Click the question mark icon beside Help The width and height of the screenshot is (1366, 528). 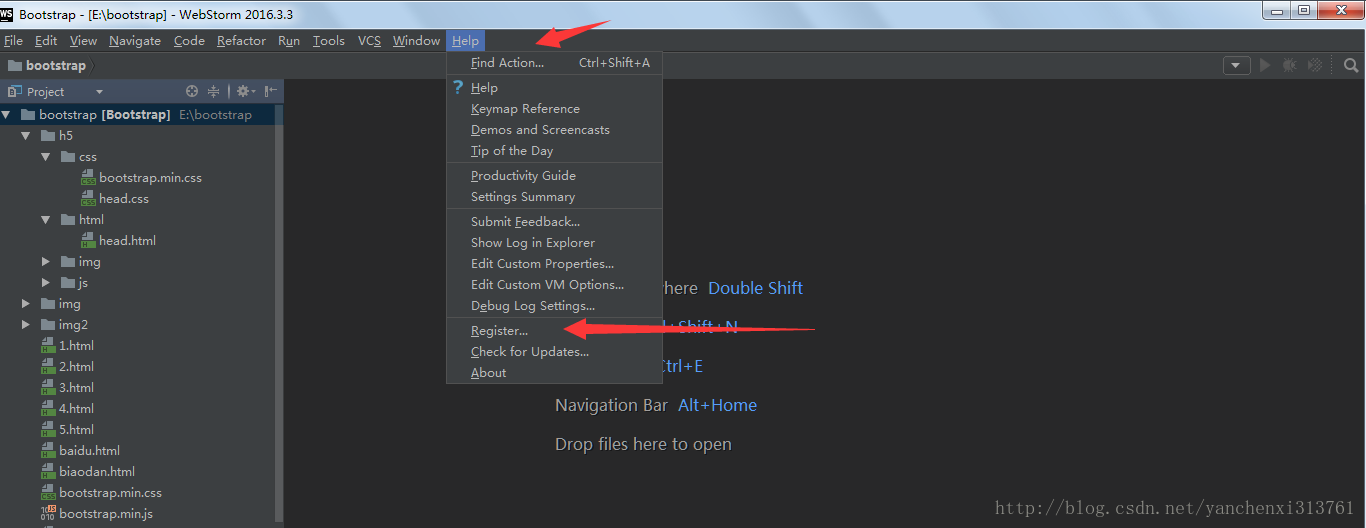(x=458, y=87)
